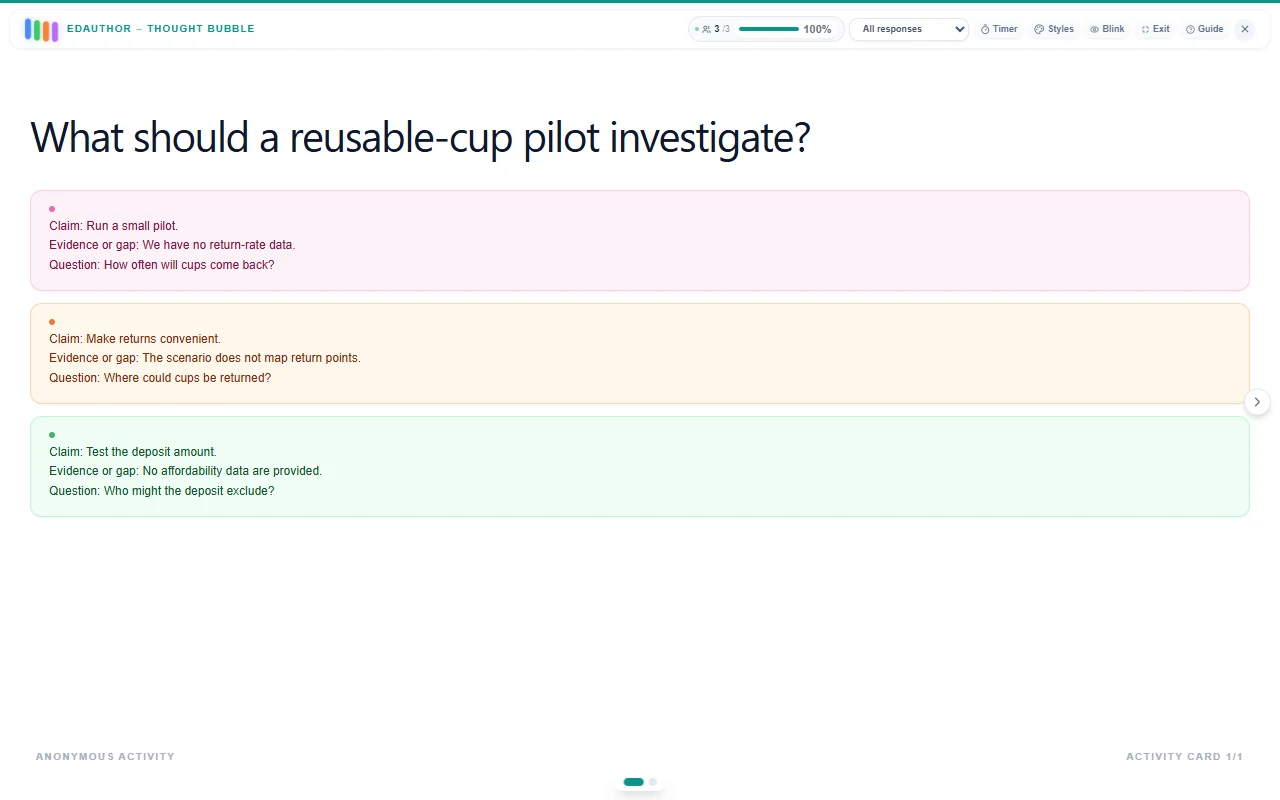Viewport: 1280px width, 800px height.
Task: Click the 'ACTIVITY CARD 1/1' footer label
Action: click(1184, 757)
